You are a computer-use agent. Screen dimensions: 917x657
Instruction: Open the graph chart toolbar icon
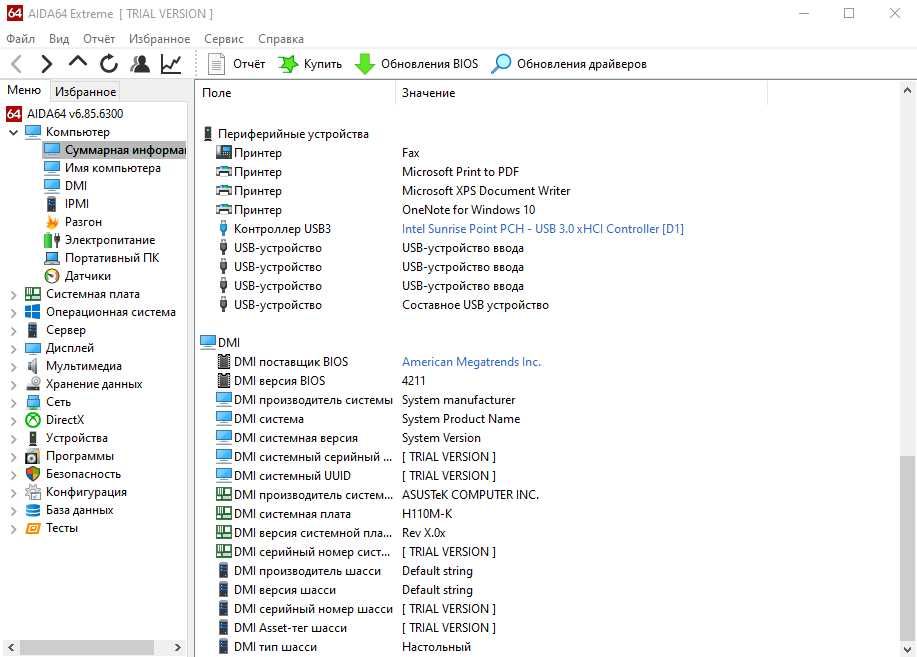(171, 64)
